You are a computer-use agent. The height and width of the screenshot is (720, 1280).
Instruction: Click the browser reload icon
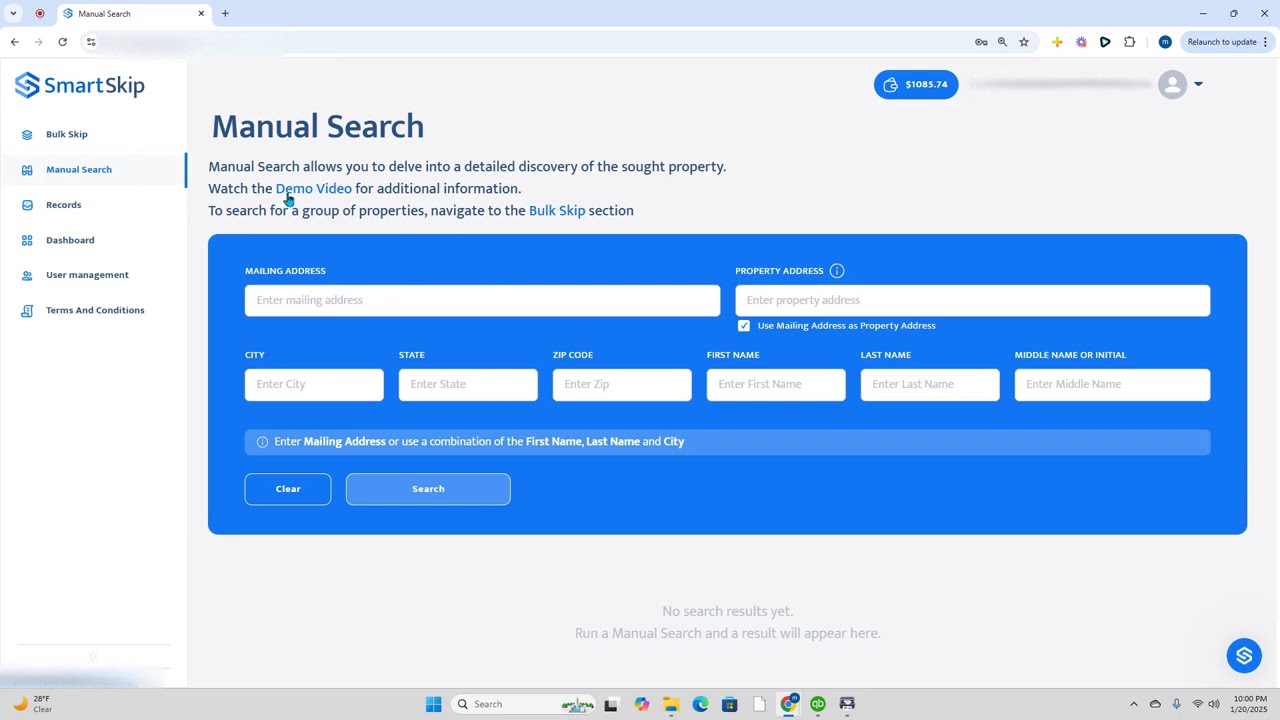62,42
